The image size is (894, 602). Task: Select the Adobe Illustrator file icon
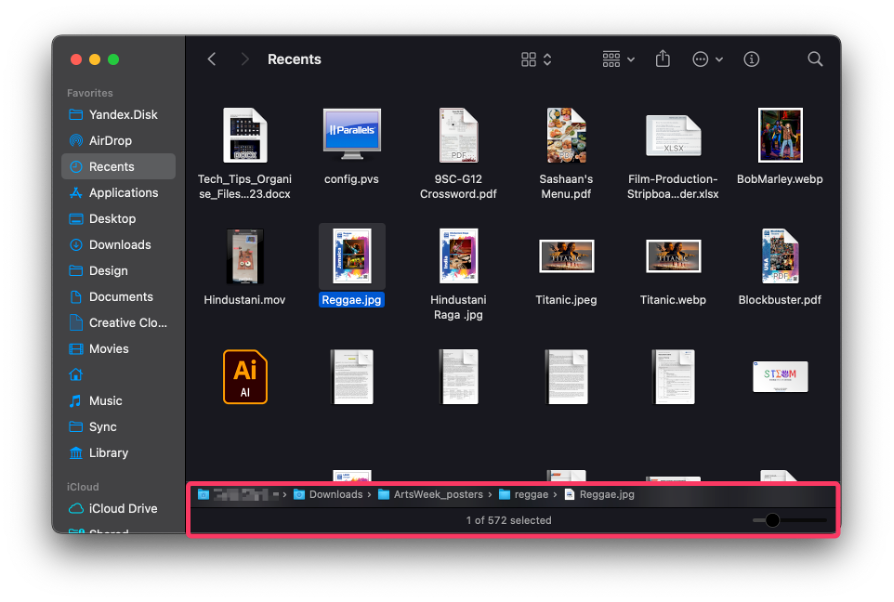[x=245, y=376]
